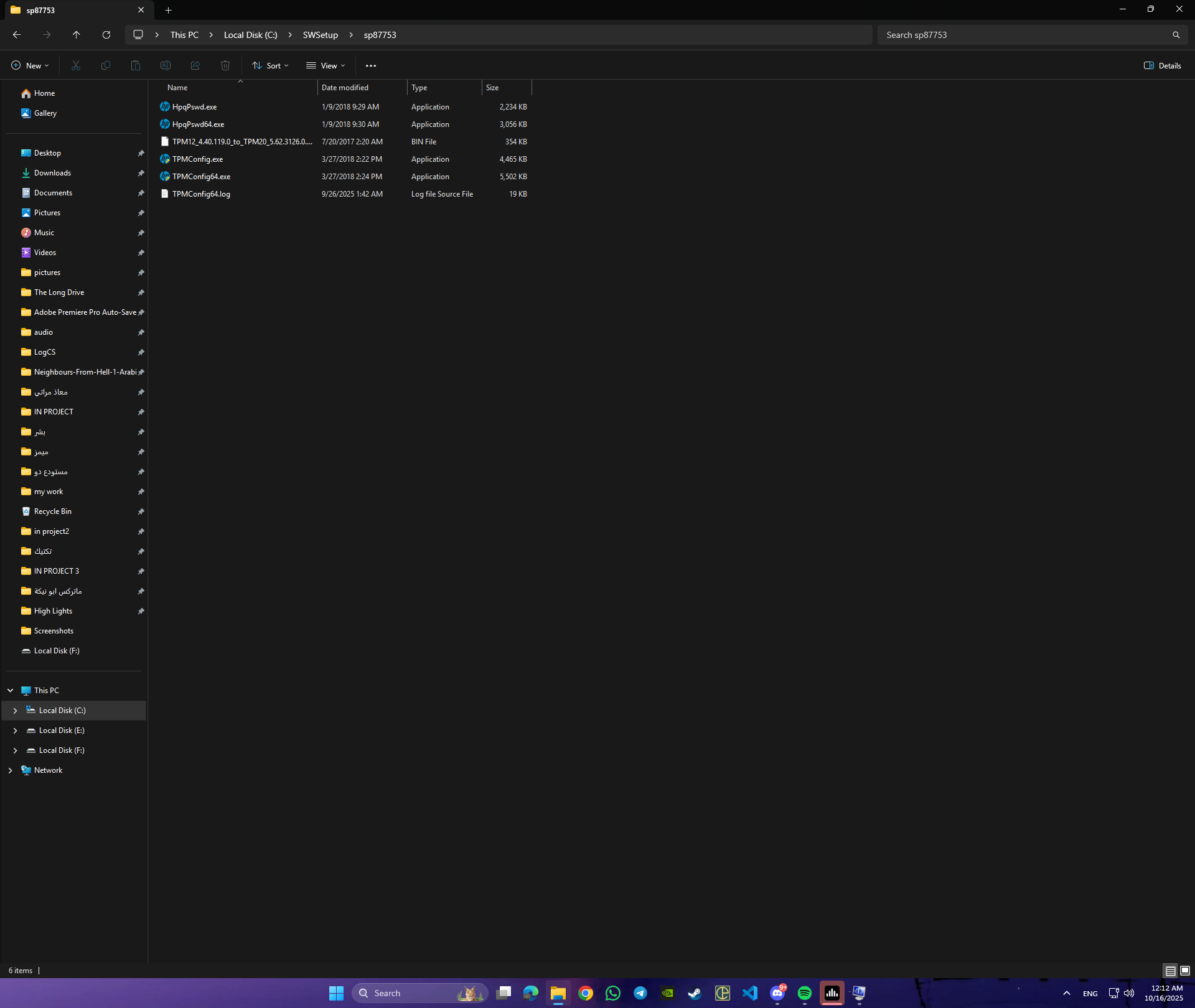Image resolution: width=1195 pixels, height=1008 pixels.
Task: Open the Sort dropdown menu
Action: click(270, 65)
